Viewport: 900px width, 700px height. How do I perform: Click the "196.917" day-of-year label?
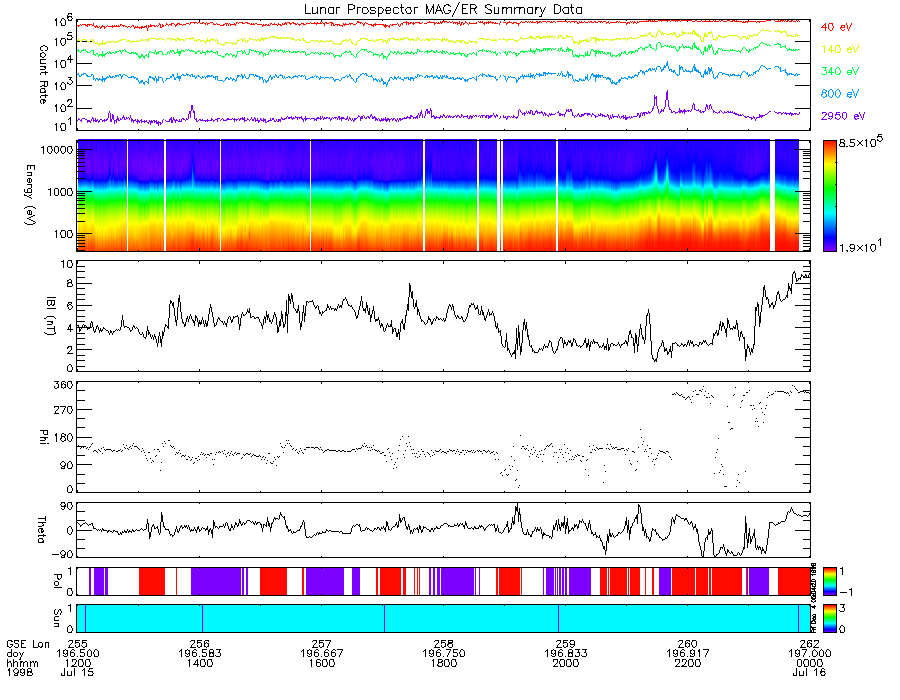(x=688, y=654)
